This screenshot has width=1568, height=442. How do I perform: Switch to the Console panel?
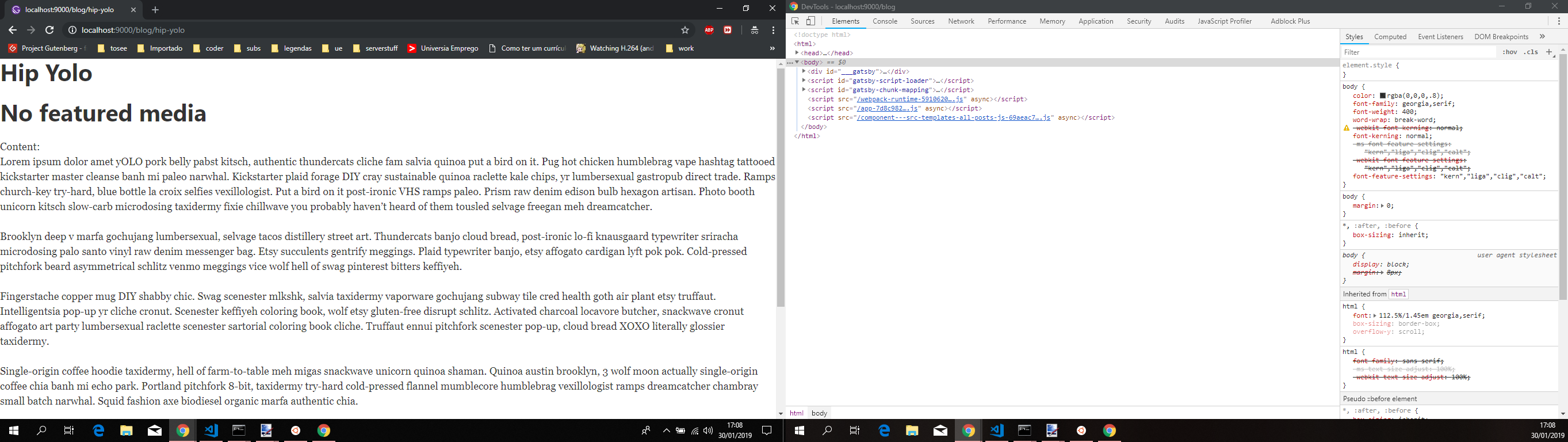click(x=885, y=21)
